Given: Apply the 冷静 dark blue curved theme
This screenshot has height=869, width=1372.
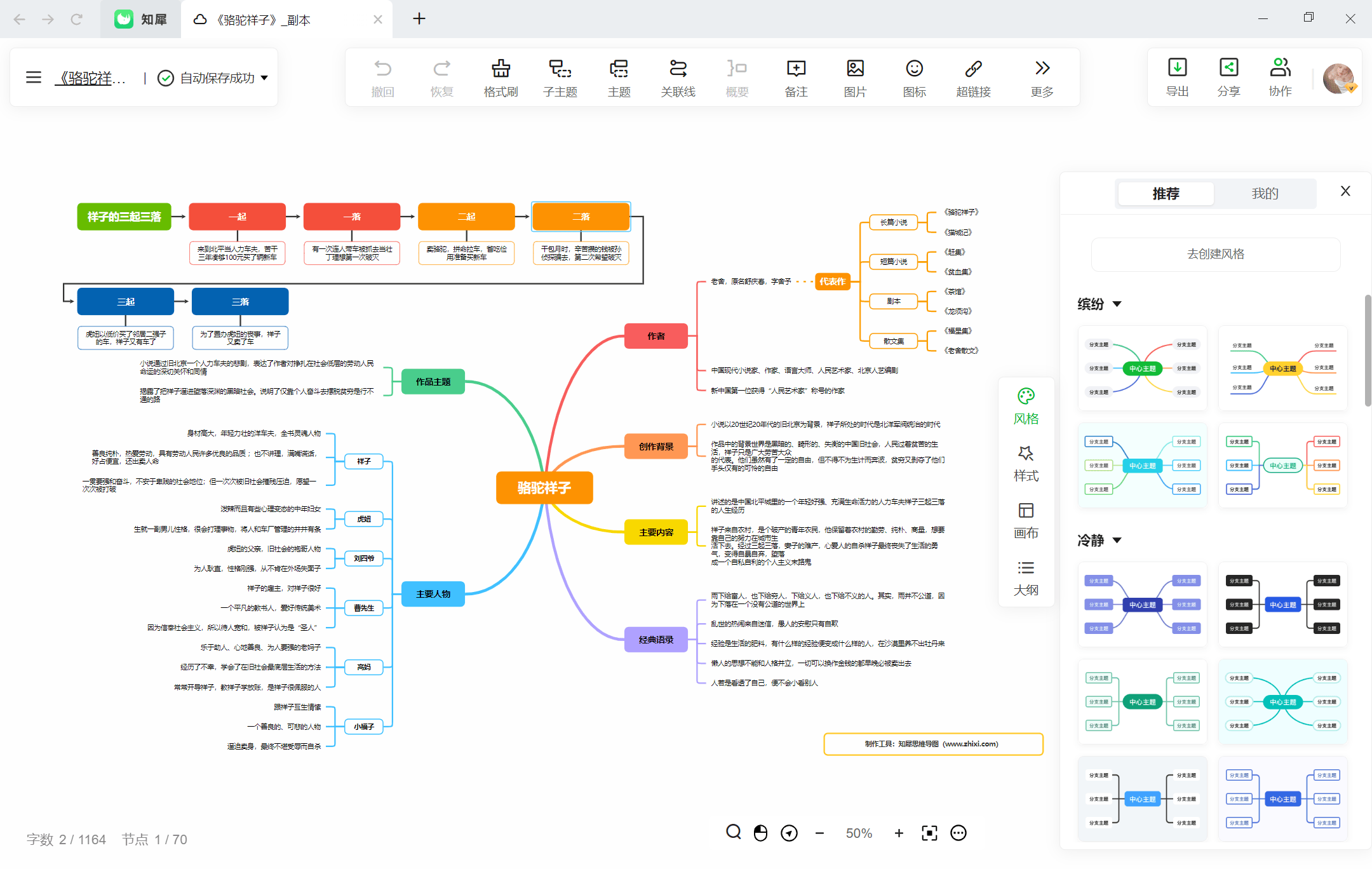Looking at the screenshot, I should point(1142,604).
